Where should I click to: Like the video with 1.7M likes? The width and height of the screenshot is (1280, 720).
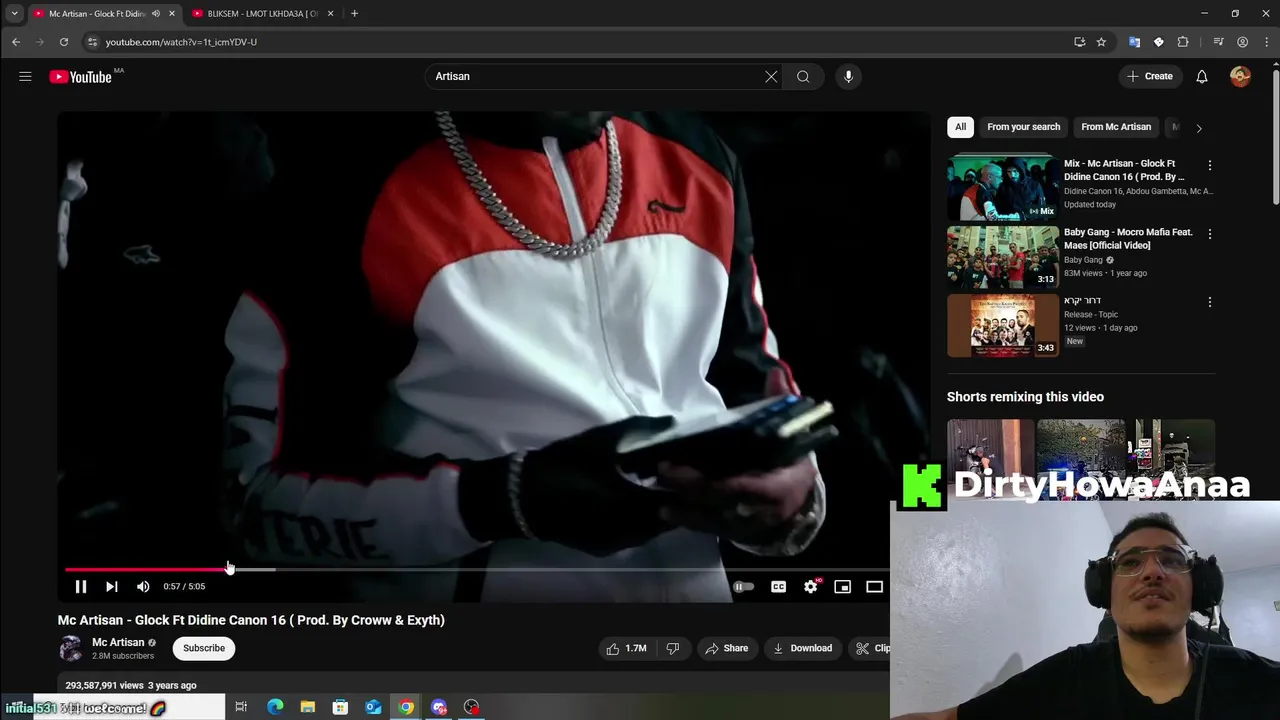pos(626,648)
